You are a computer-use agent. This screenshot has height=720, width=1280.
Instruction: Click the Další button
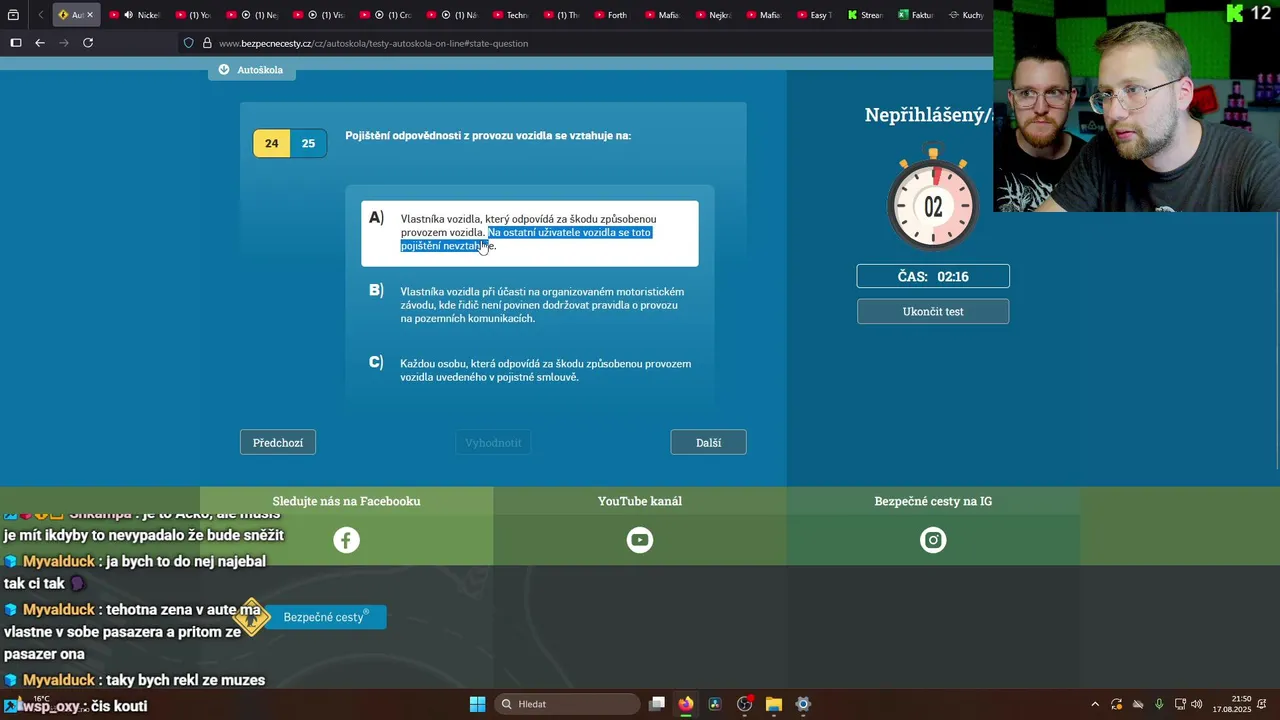pos(708,442)
